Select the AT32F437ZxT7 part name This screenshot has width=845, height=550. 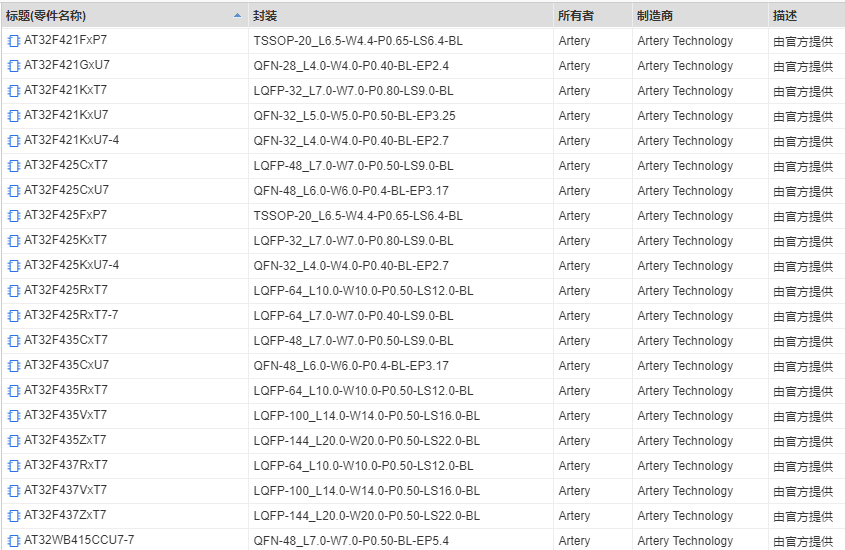pyautogui.click(x=65, y=516)
